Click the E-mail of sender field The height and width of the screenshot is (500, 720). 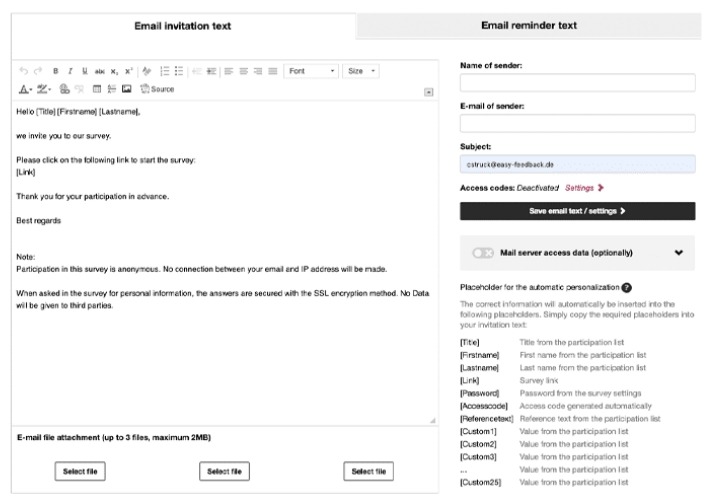tap(577, 124)
